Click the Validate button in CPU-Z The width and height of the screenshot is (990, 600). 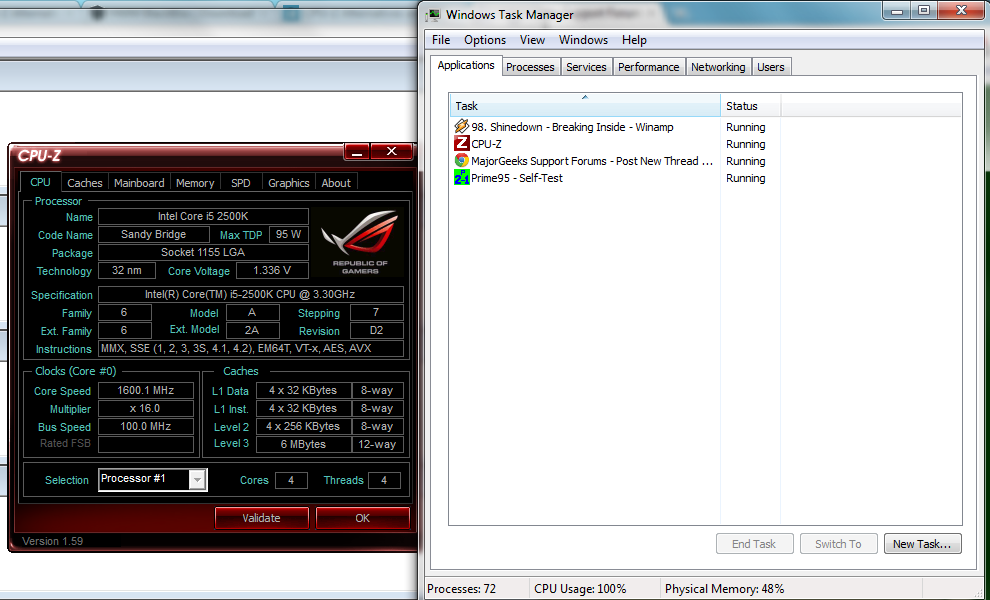(261, 518)
